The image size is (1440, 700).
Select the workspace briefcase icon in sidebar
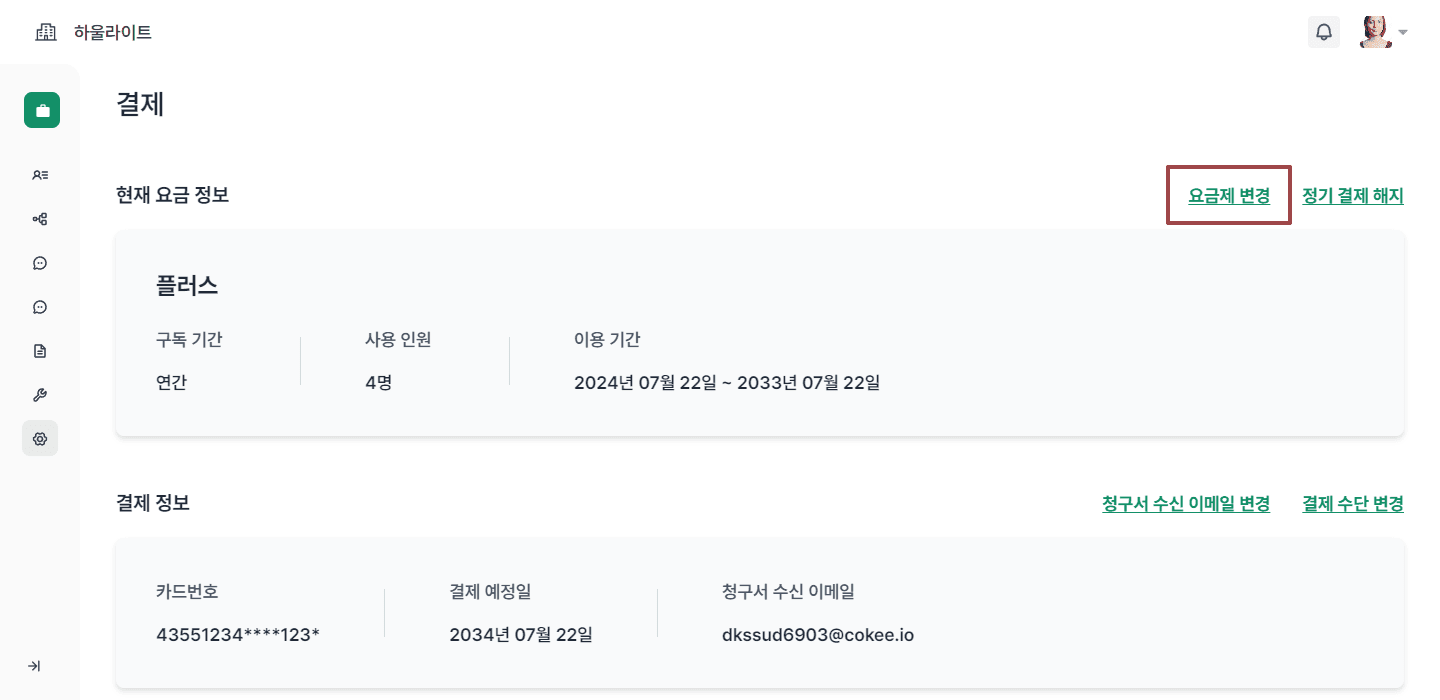pyautogui.click(x=41, y=109)
